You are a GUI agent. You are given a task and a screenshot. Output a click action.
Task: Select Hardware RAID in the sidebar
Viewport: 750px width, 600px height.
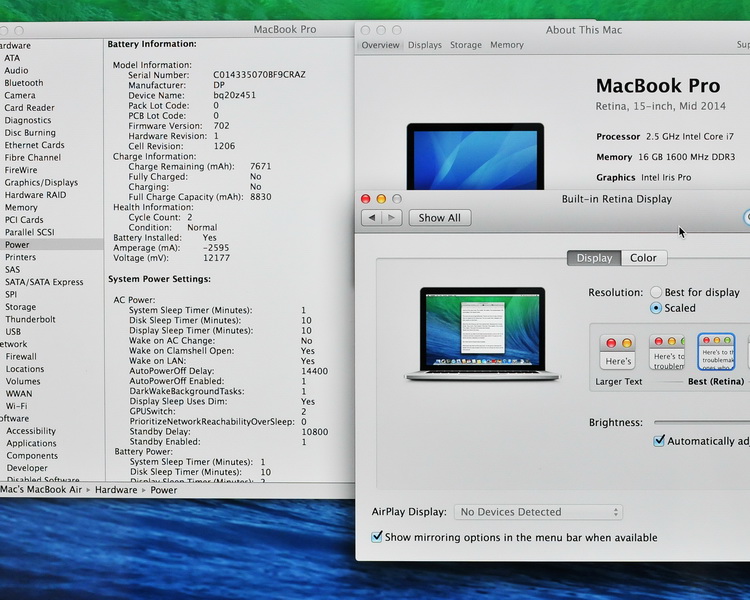[35, 195]
